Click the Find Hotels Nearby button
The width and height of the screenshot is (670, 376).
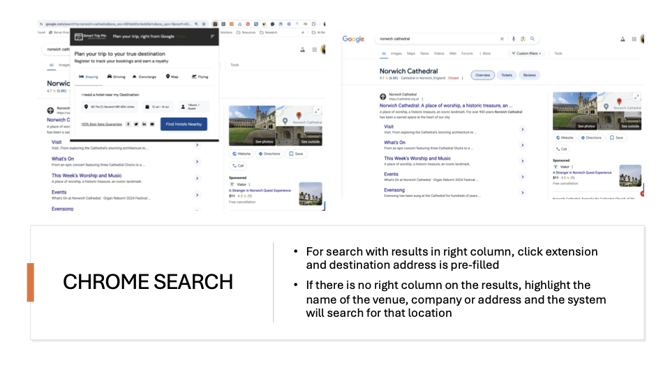(184, 124)
